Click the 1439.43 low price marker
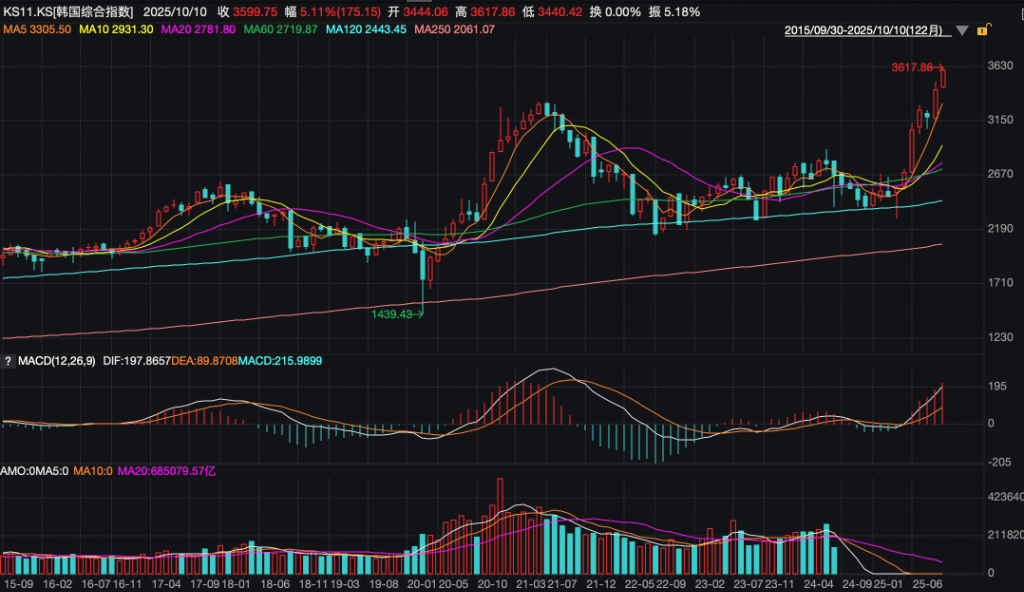 point(397,314)
